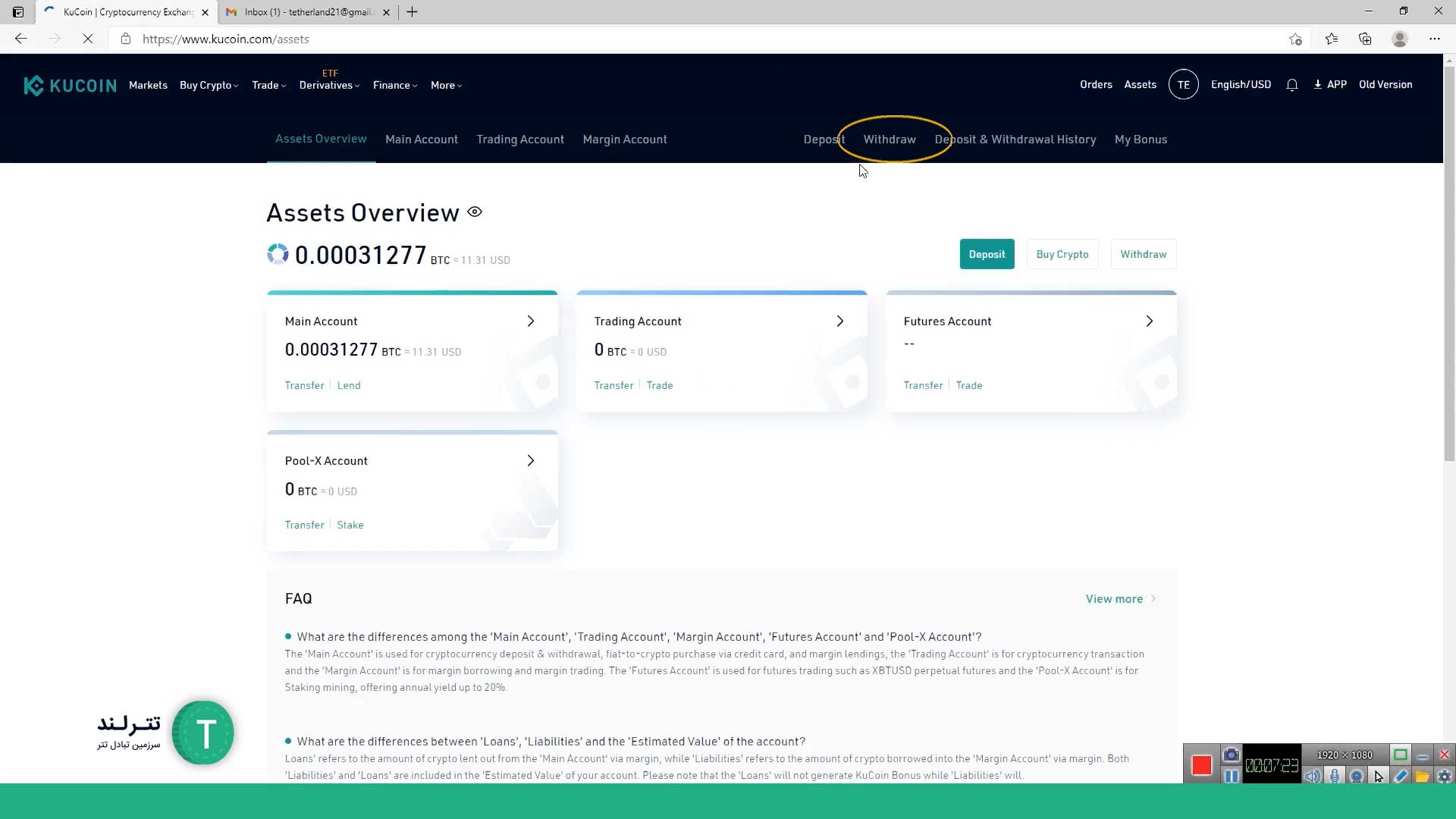Toggle recorder mouse cursor capture icon
Viewport: 1456px width, 819px height.
(1379, 776)
